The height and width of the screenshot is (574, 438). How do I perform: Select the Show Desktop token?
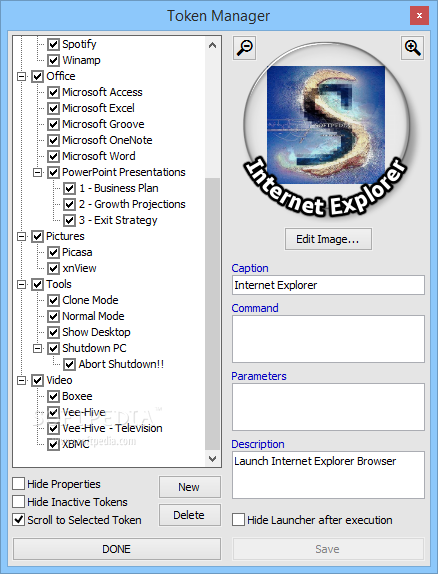pyautogui.click(x=96, y=332)
